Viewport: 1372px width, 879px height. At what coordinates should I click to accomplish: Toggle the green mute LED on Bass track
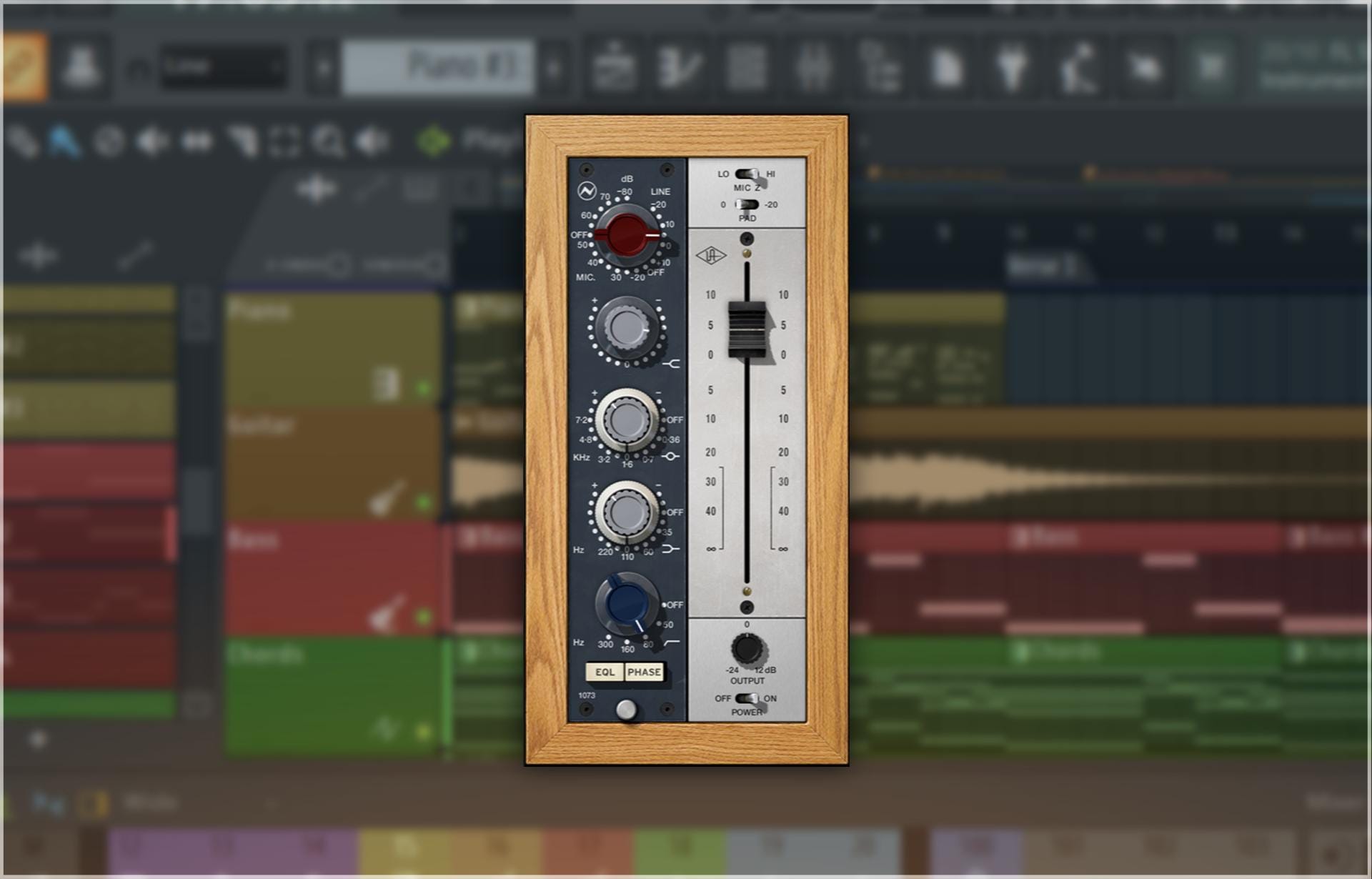(423, 616)
